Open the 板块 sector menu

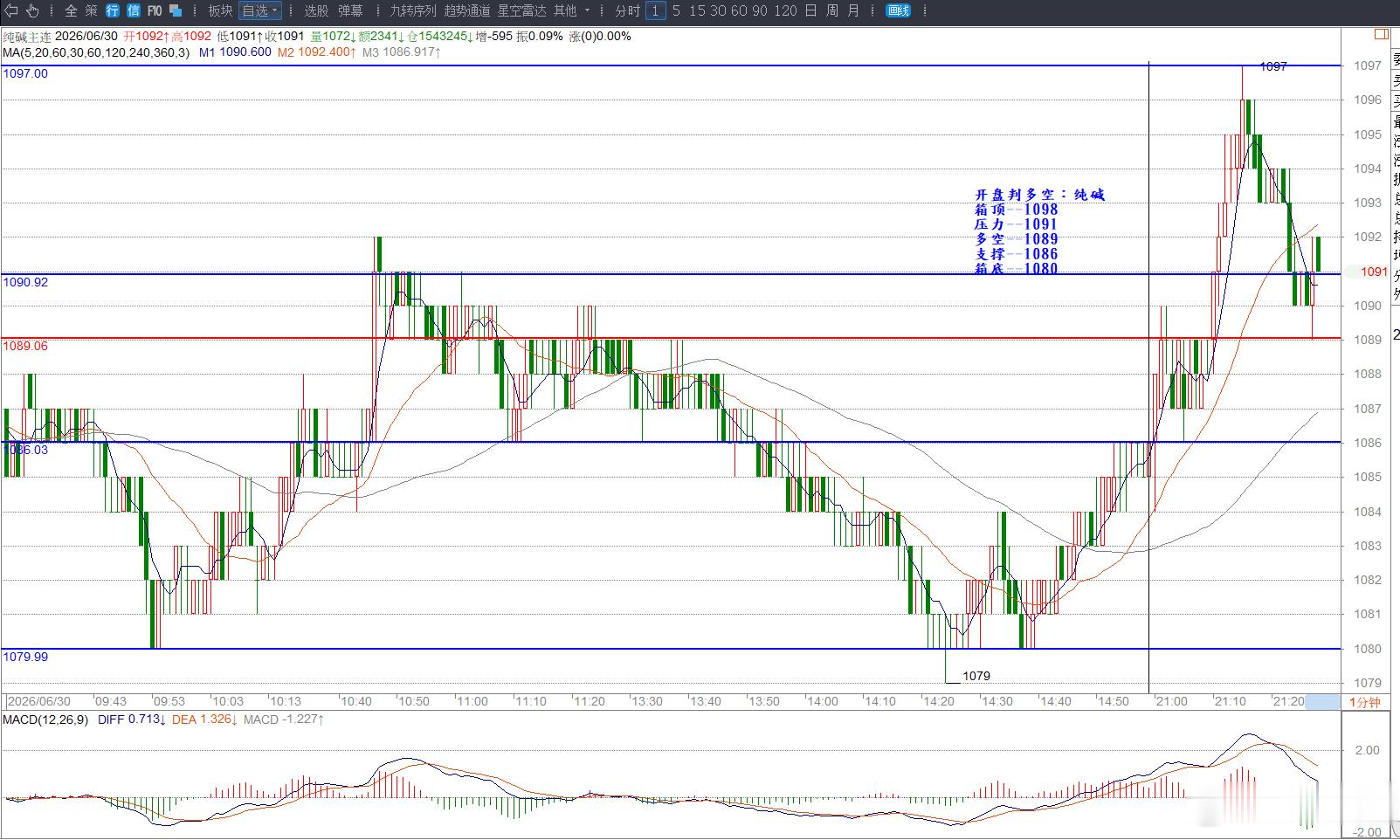click(x=220, y=10)
